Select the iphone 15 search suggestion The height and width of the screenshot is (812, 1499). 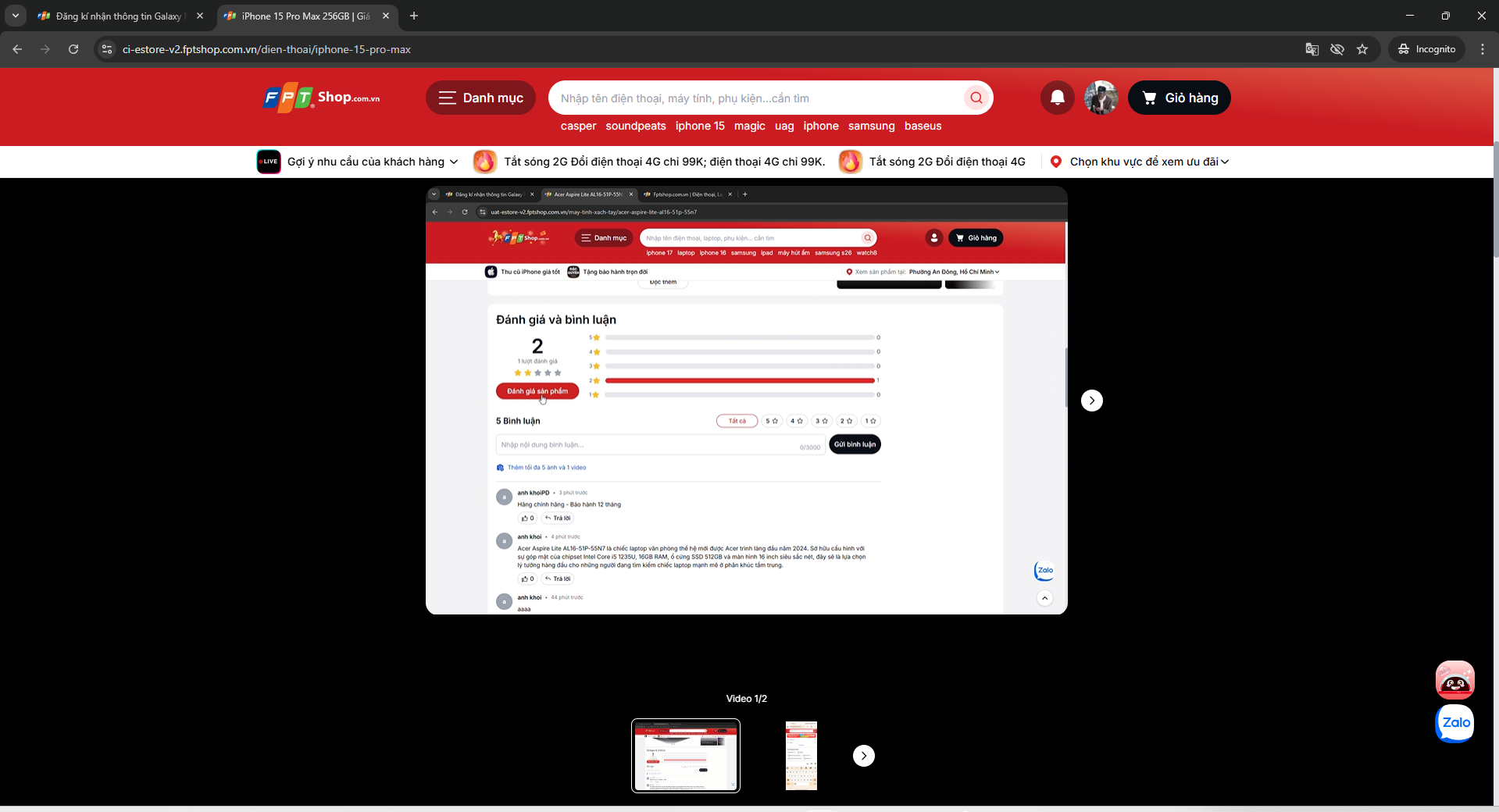click(x=700, y=126)
